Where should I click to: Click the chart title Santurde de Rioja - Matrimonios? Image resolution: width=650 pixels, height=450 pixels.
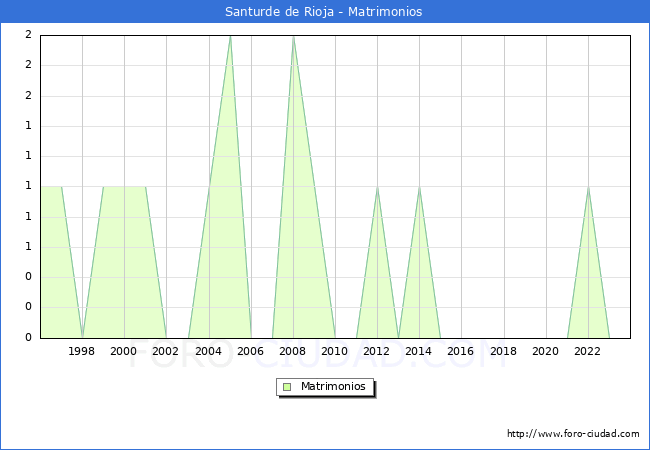pos(323,12)
